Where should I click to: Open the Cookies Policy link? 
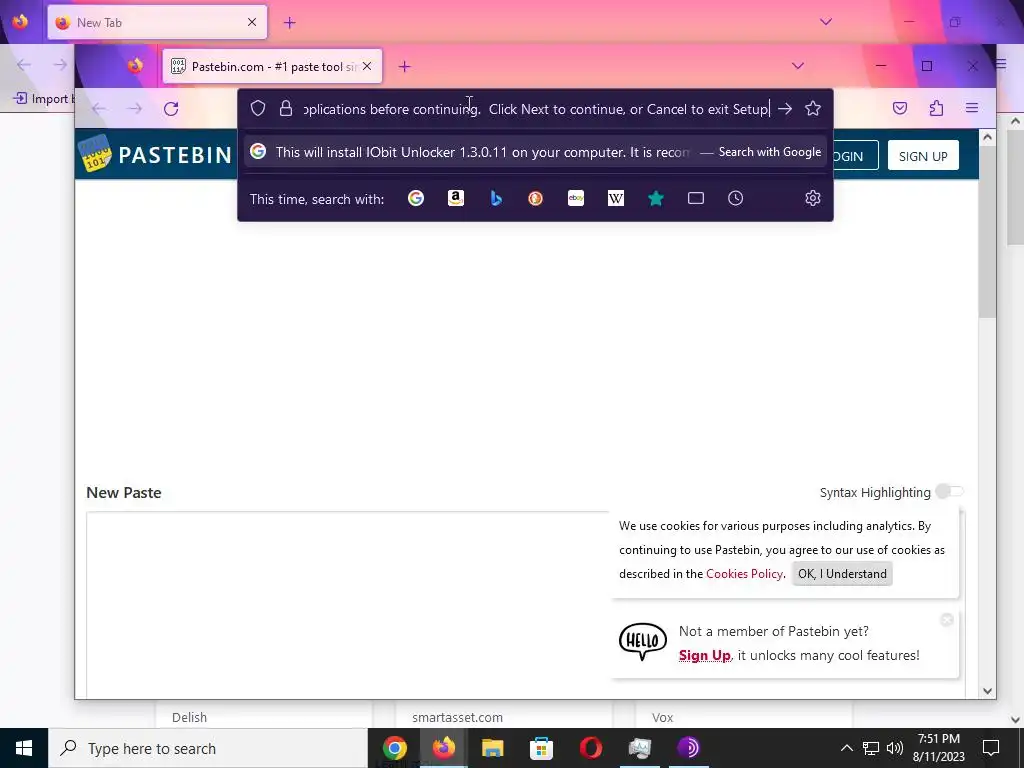coord(744,573)
